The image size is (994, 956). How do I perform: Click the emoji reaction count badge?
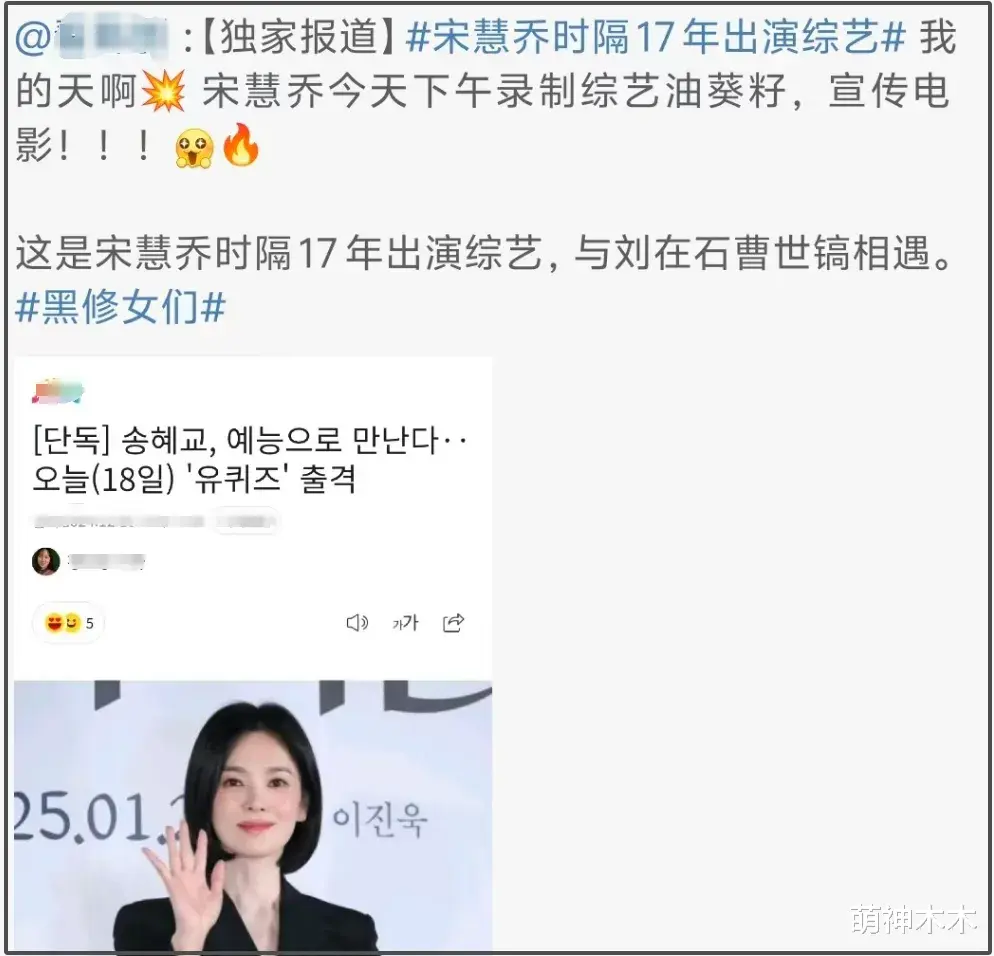pyautogui.click(x=68, y=623)
